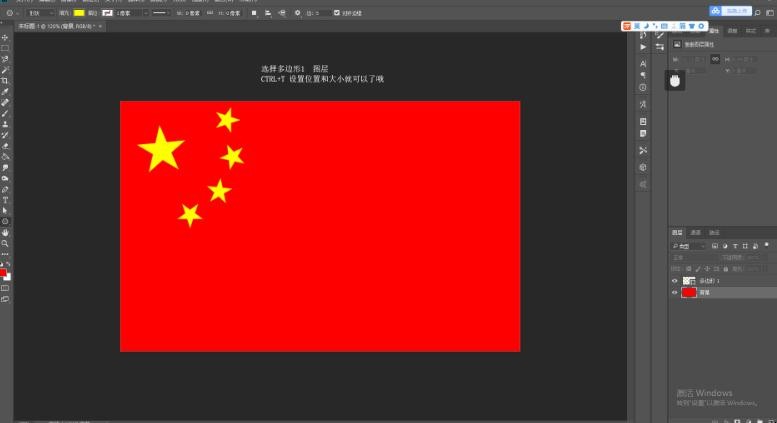
Task: Open the Paragraph panel icon
Action: [643, 75]
